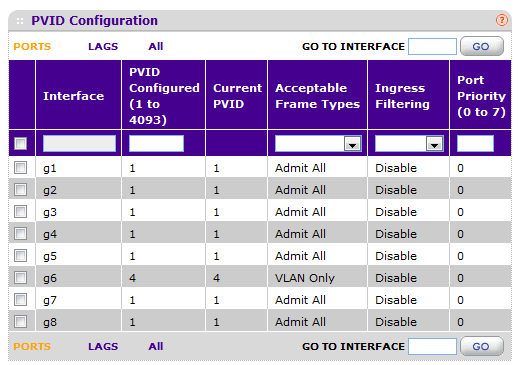Viewport: 518px width, 365px height.
Task: Click the Port Priority input field
Action: pyautogui.click(x=475, y=144)
